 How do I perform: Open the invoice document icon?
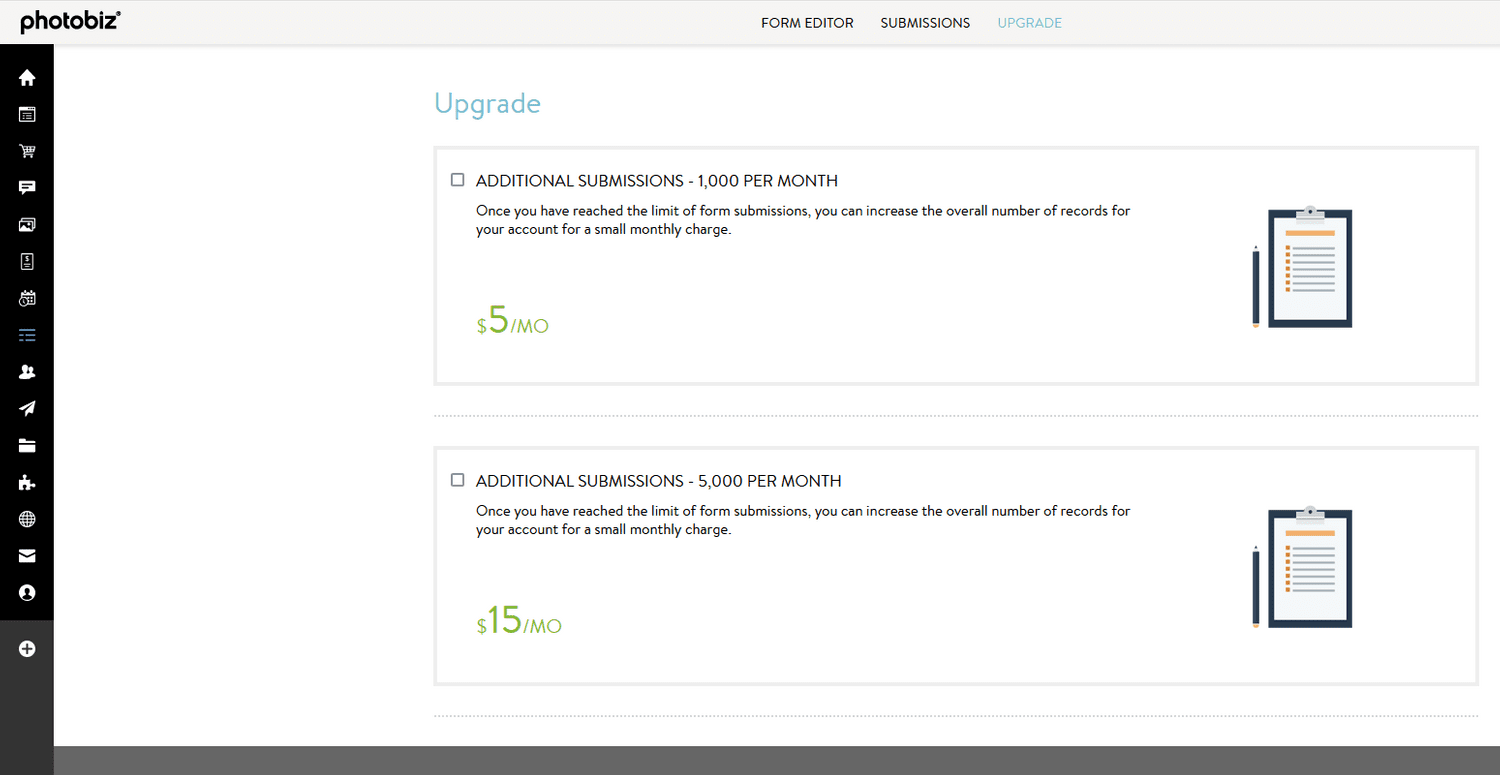pyautogui.click(x=27, y=261)
